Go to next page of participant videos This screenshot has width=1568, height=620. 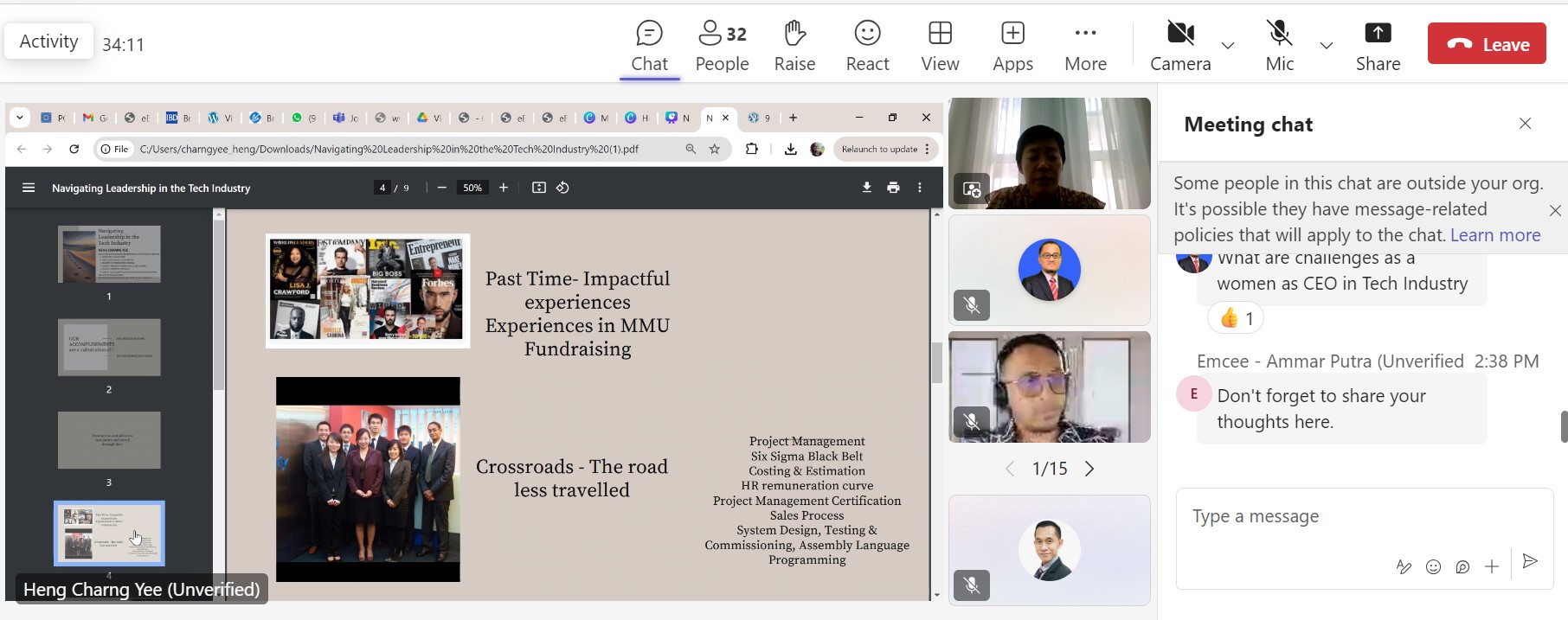[x=1089, y=469]
